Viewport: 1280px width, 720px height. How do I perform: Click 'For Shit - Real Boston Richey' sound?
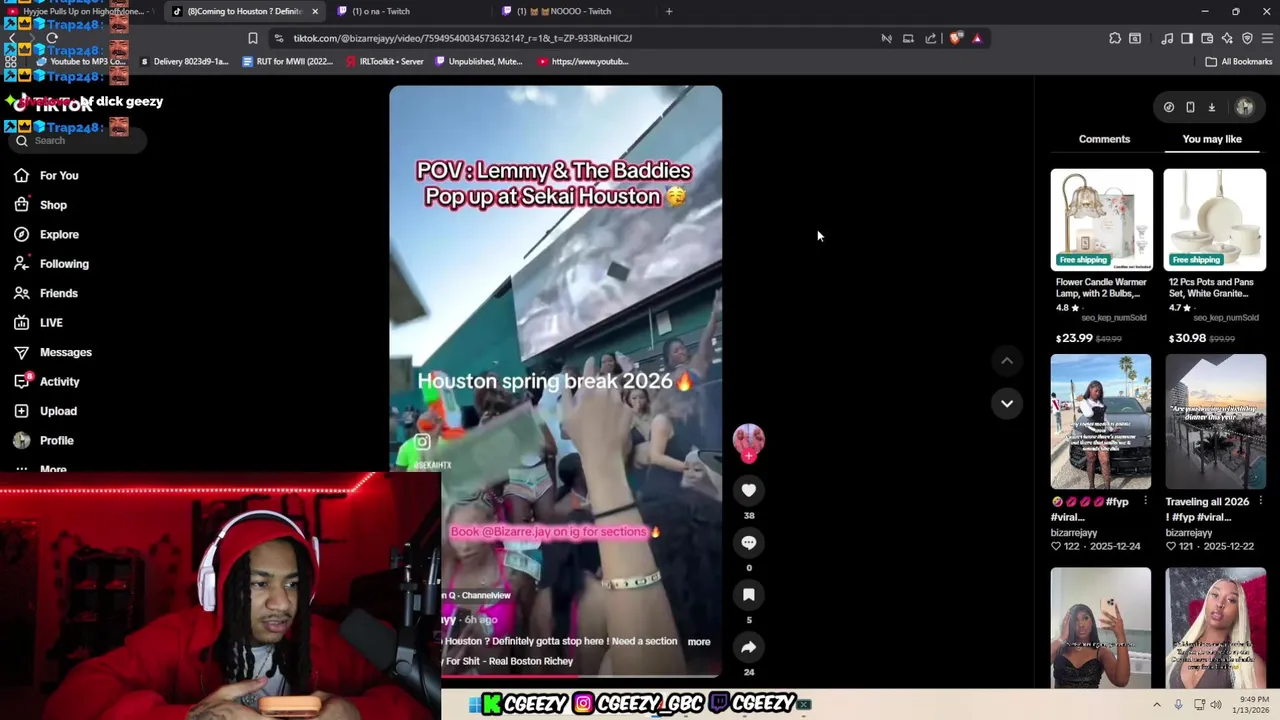(508, 661)
